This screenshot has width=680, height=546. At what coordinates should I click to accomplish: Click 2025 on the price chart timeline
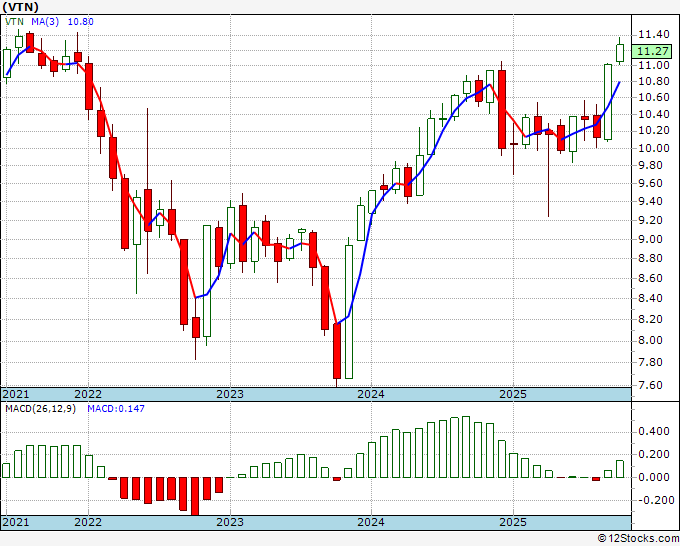[513, 394]
